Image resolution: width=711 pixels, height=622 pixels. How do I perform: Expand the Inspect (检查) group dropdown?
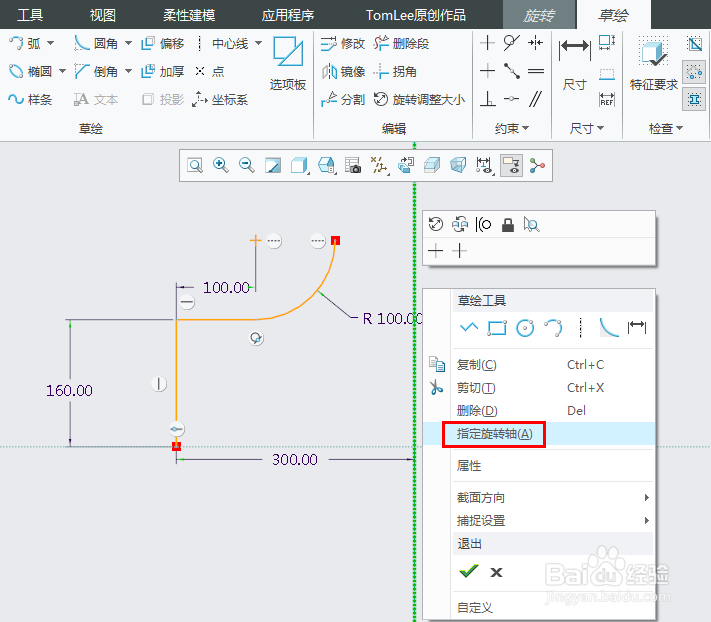tap(666, 129)
